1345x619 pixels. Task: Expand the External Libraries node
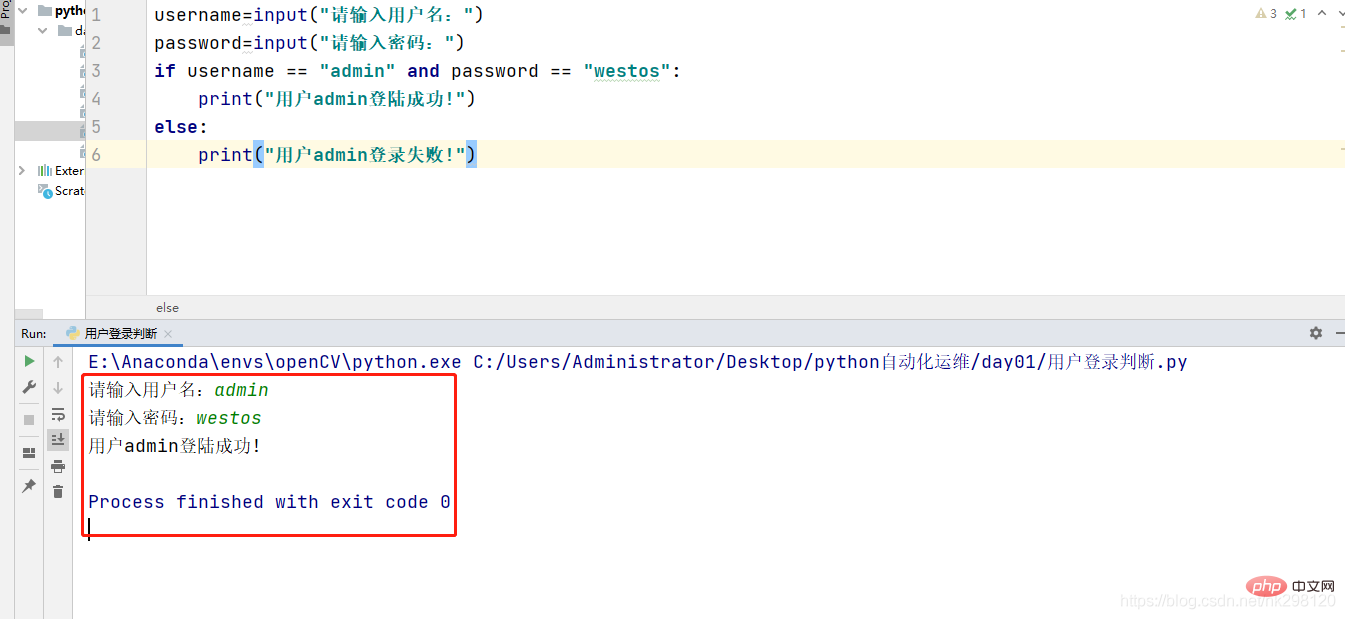(23, 171)
